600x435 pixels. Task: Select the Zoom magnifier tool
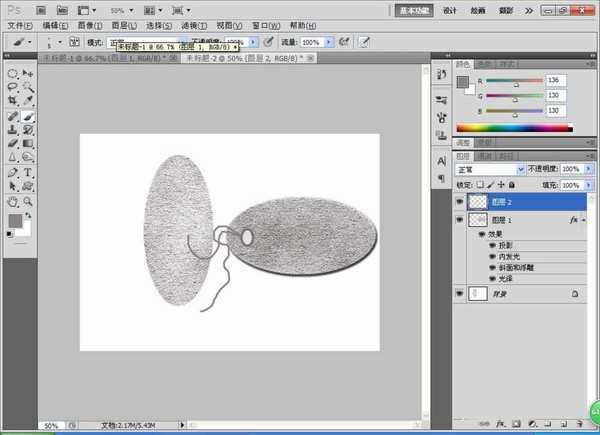pos(28,200)
